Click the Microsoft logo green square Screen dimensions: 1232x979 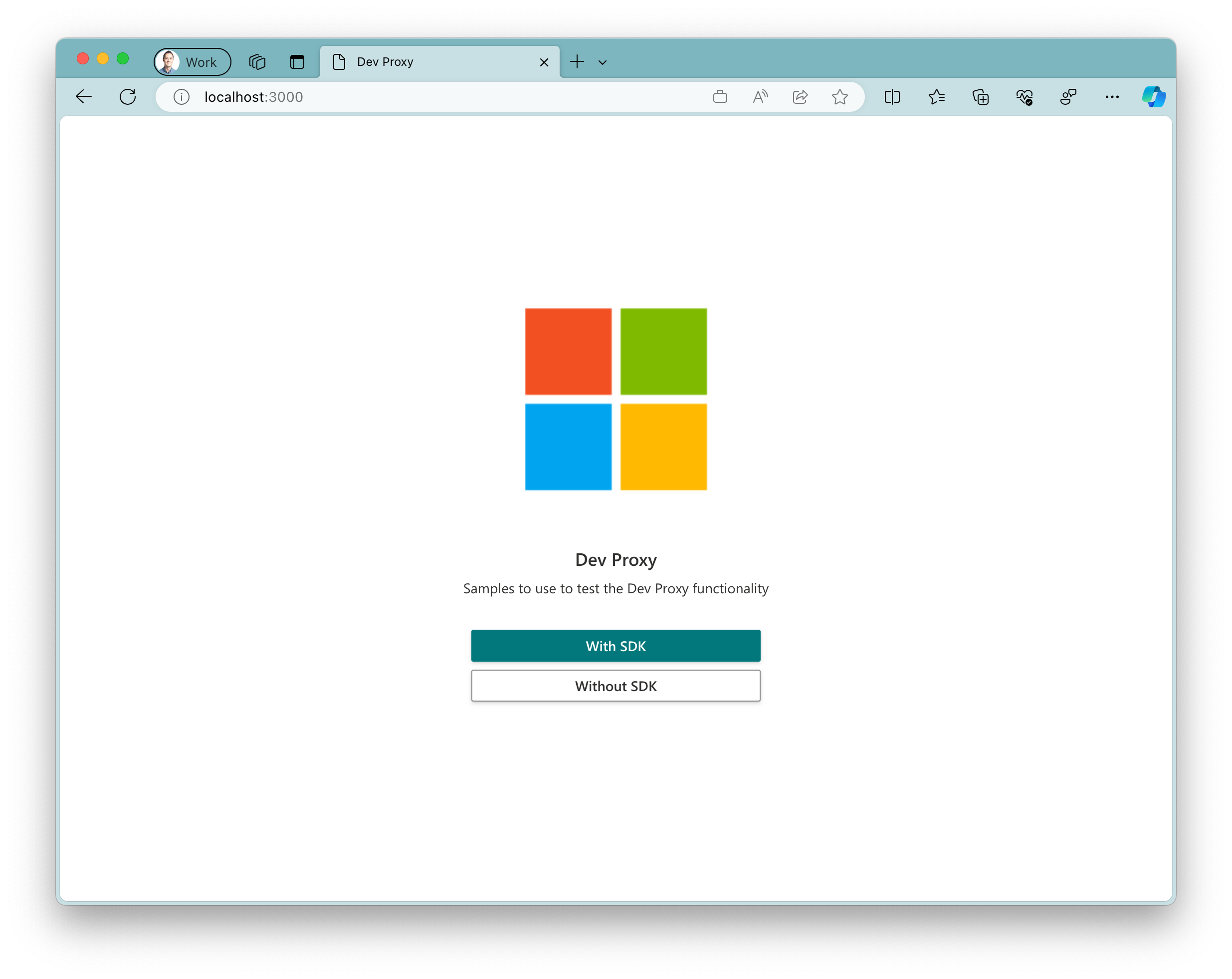[x=663, y=351]
